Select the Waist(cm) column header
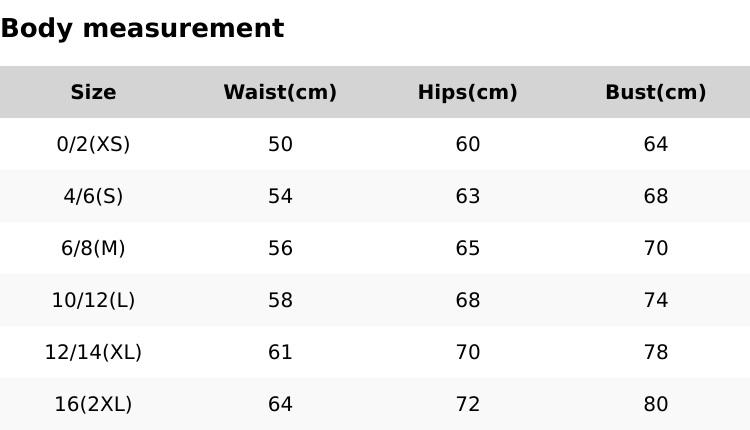The width and height of the screenshot is (750, 430). (x=280, y=93)
